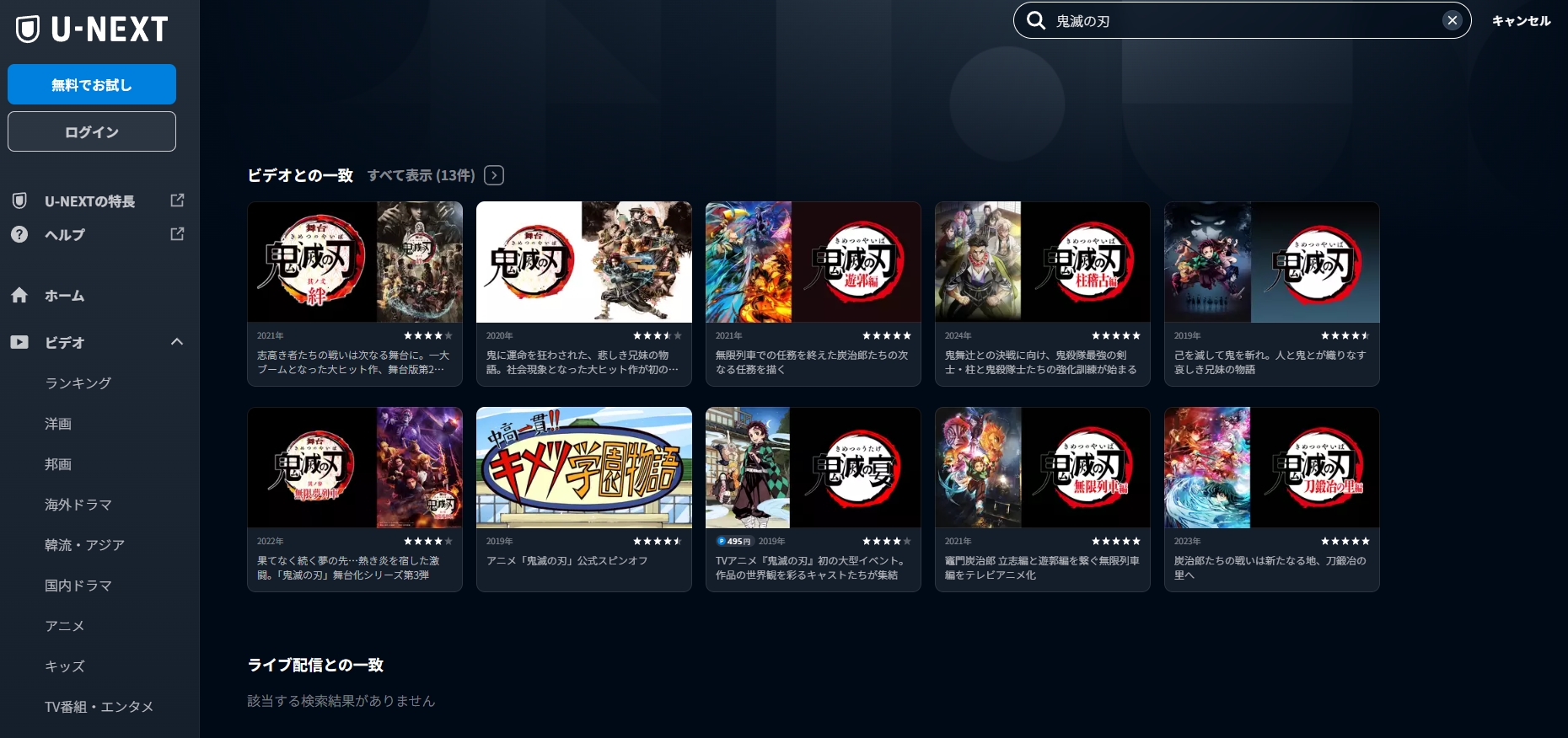Click the ビデオとの一致 heading
Screen dimensions: 1568x738
tap(300, 175)
